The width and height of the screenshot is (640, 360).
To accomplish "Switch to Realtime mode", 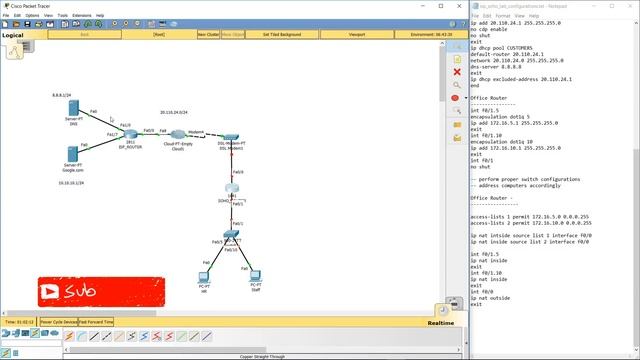I will tap(441, 323).
